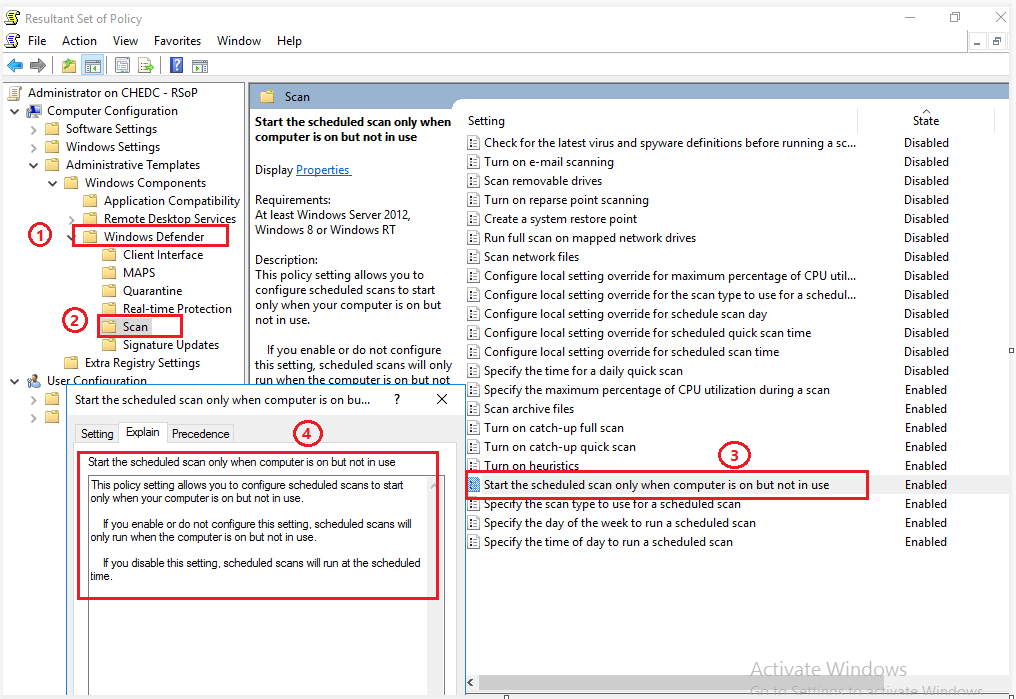The width and height of the screenshot is (1016, 699).
Task: Click the dialog's question mark help button
Action: pyautogui.click(x=397, y=399)
